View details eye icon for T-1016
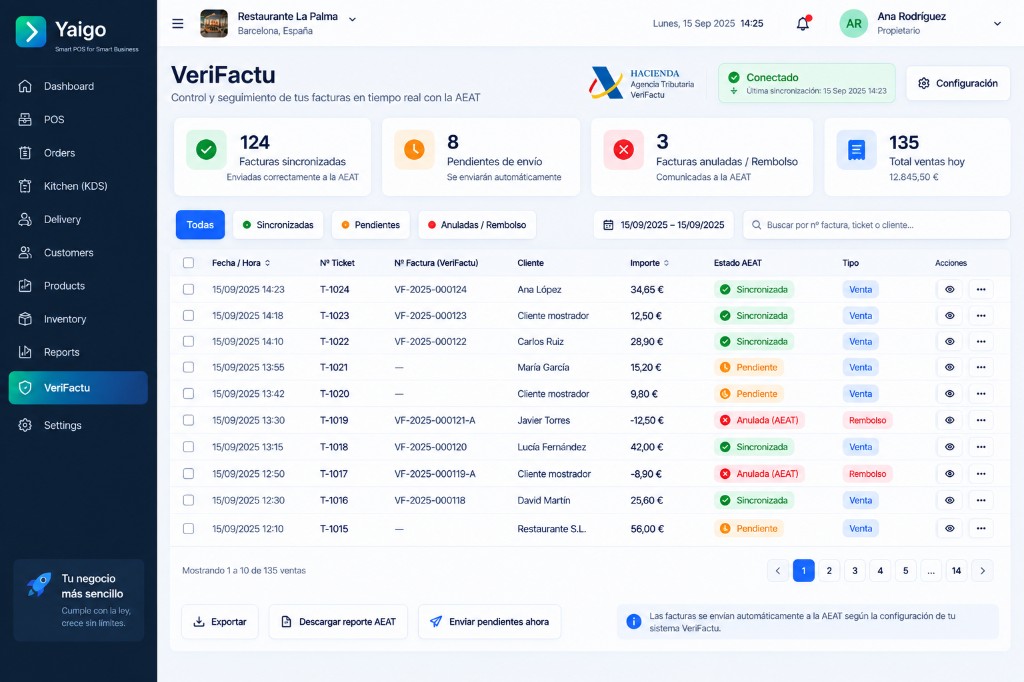Viewport: 1024px width, 682px height. [x=950, y=500]
